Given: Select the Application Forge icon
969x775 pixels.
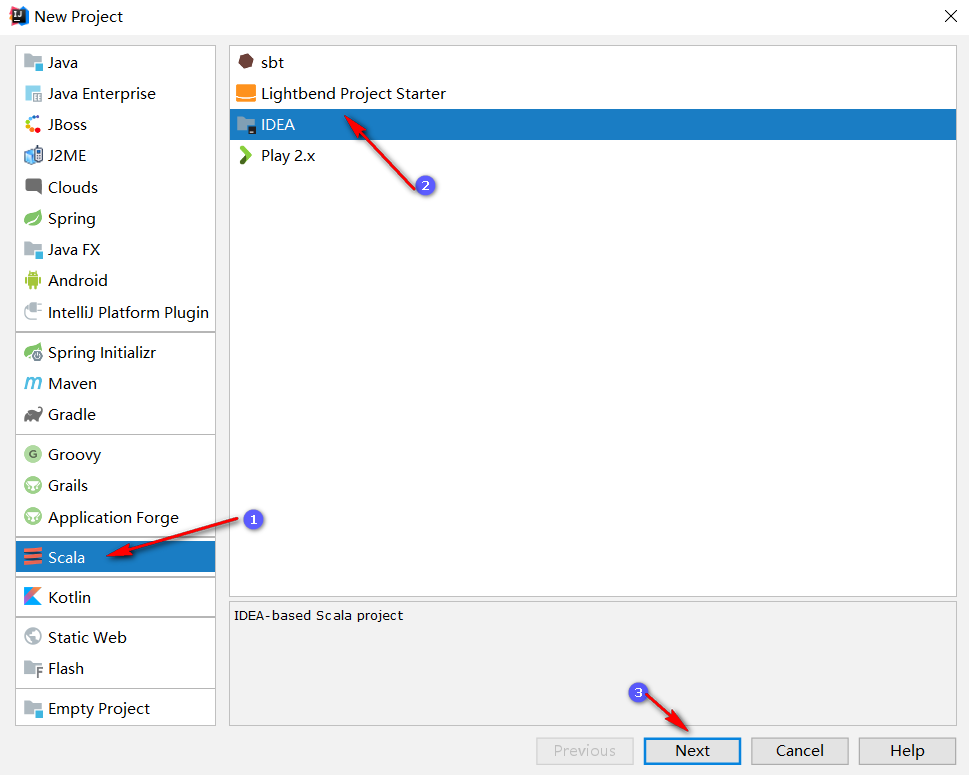Looking at the screenshot, I should pyautogui.click(x=33, y=517).
